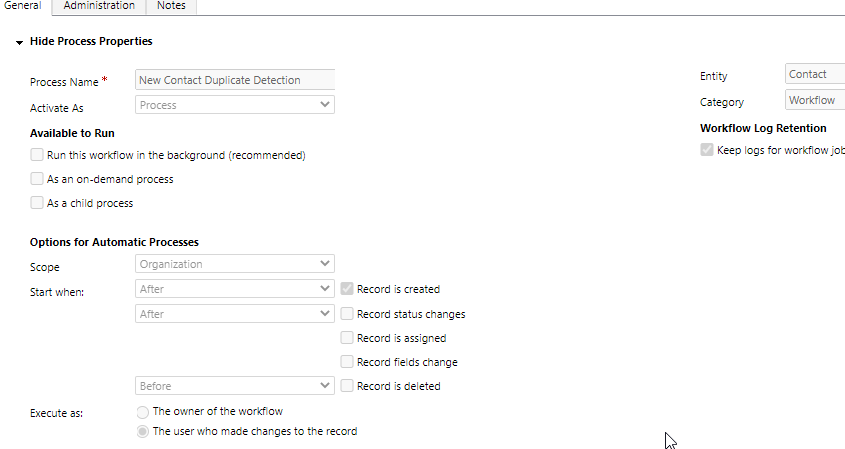Check the As an on-demand process option
Image resolution: width=845 pixels, height=449 pixels.
pos(37,179)
